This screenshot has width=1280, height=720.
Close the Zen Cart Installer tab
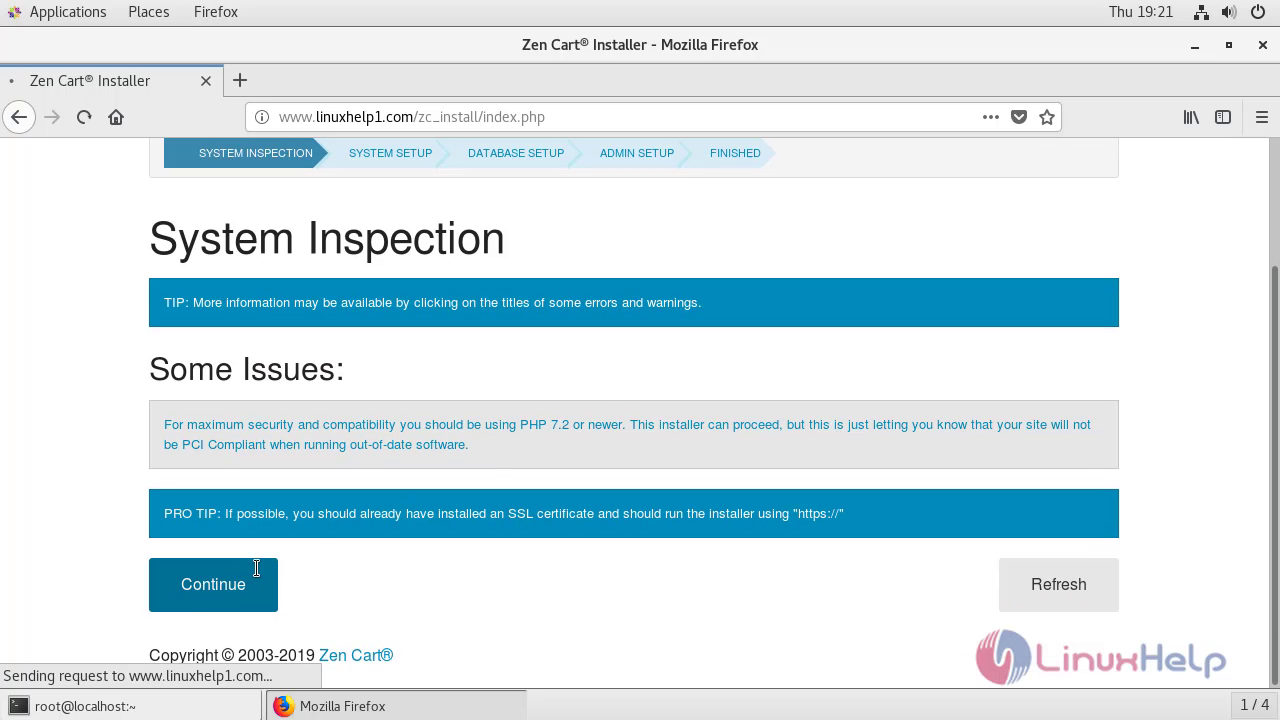point(206,81)
